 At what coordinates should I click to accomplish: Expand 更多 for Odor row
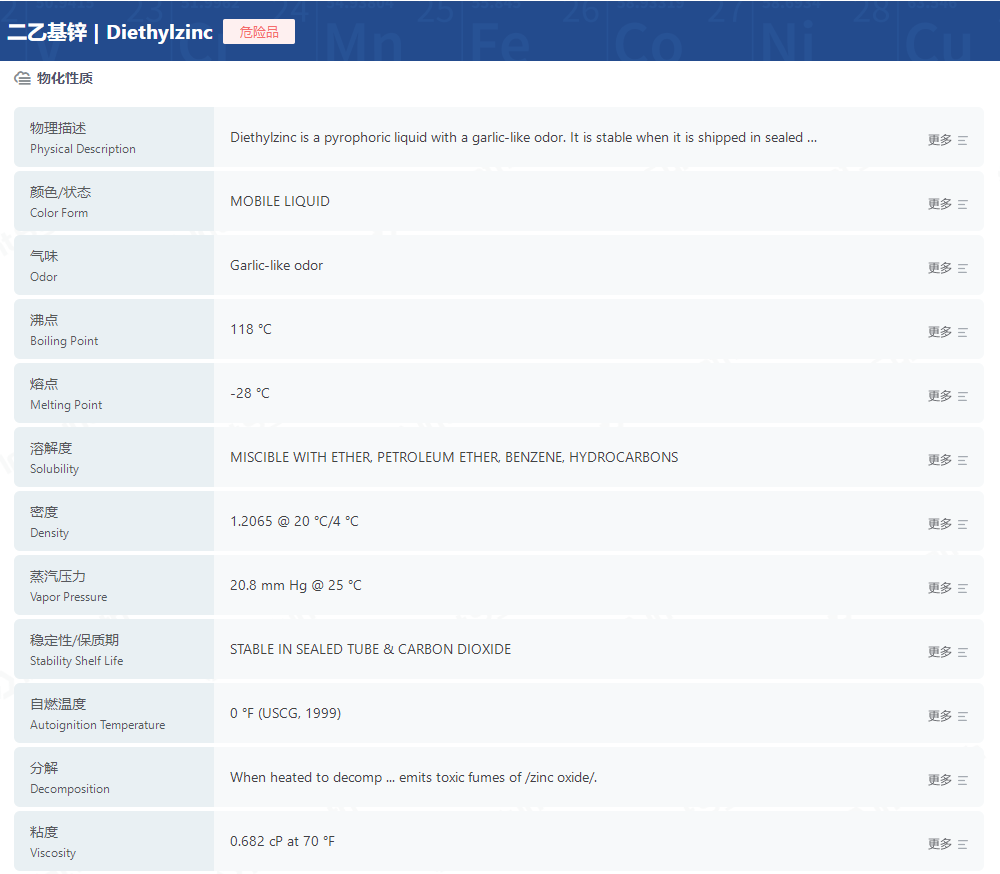tap(948, 268)
